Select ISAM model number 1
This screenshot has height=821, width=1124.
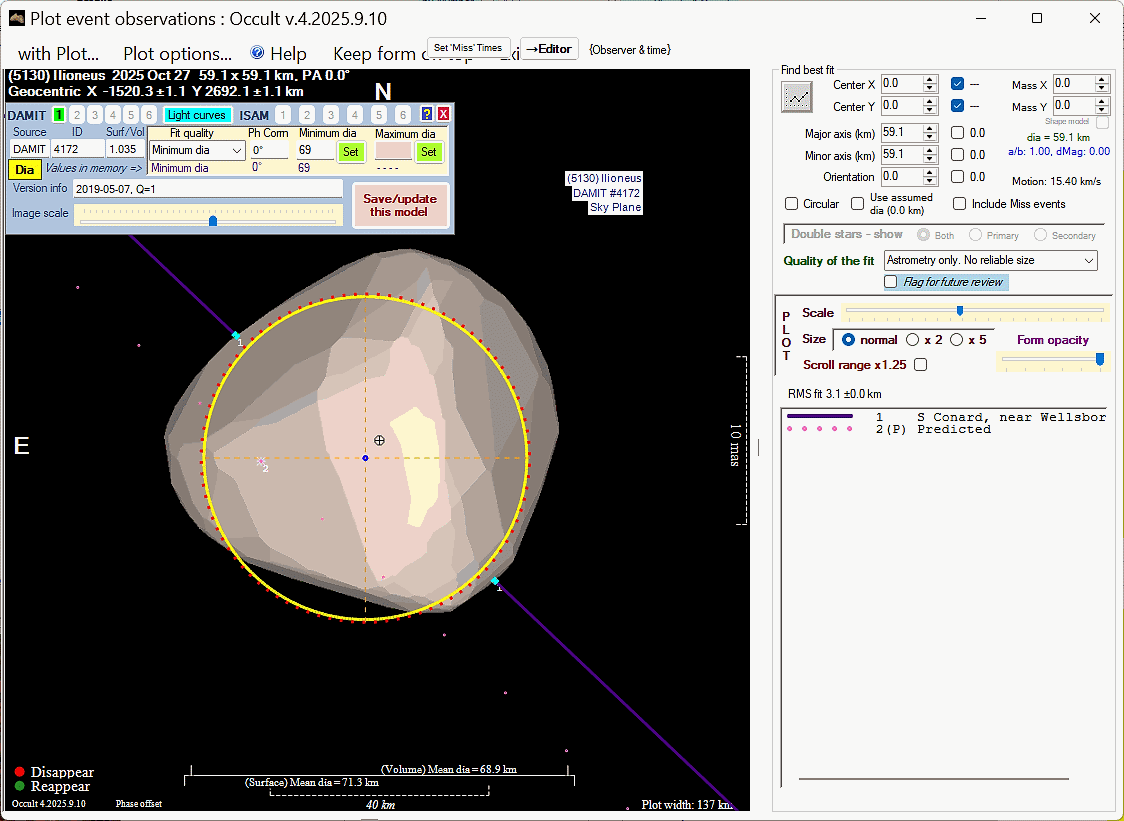(283, 115)
